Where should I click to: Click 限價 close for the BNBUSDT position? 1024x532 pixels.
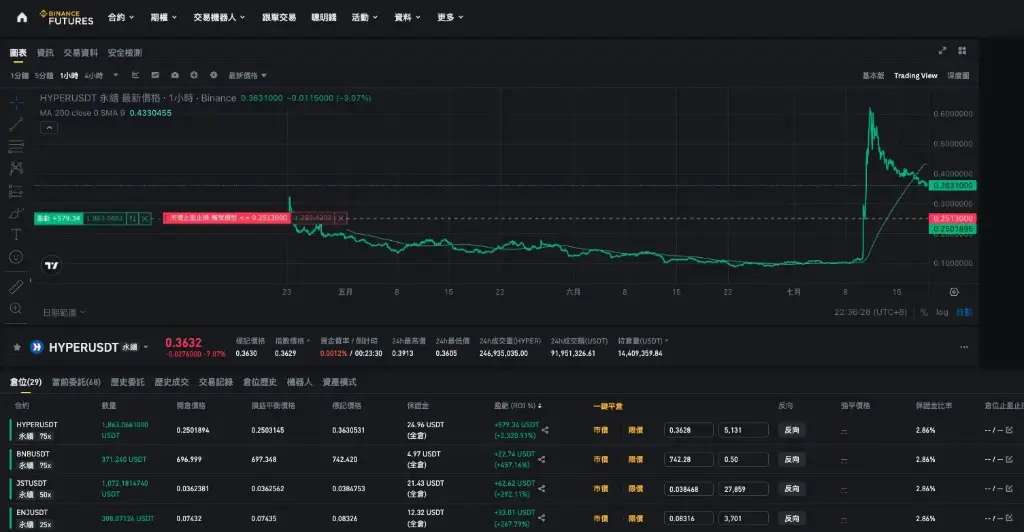(x=635, y=460)
